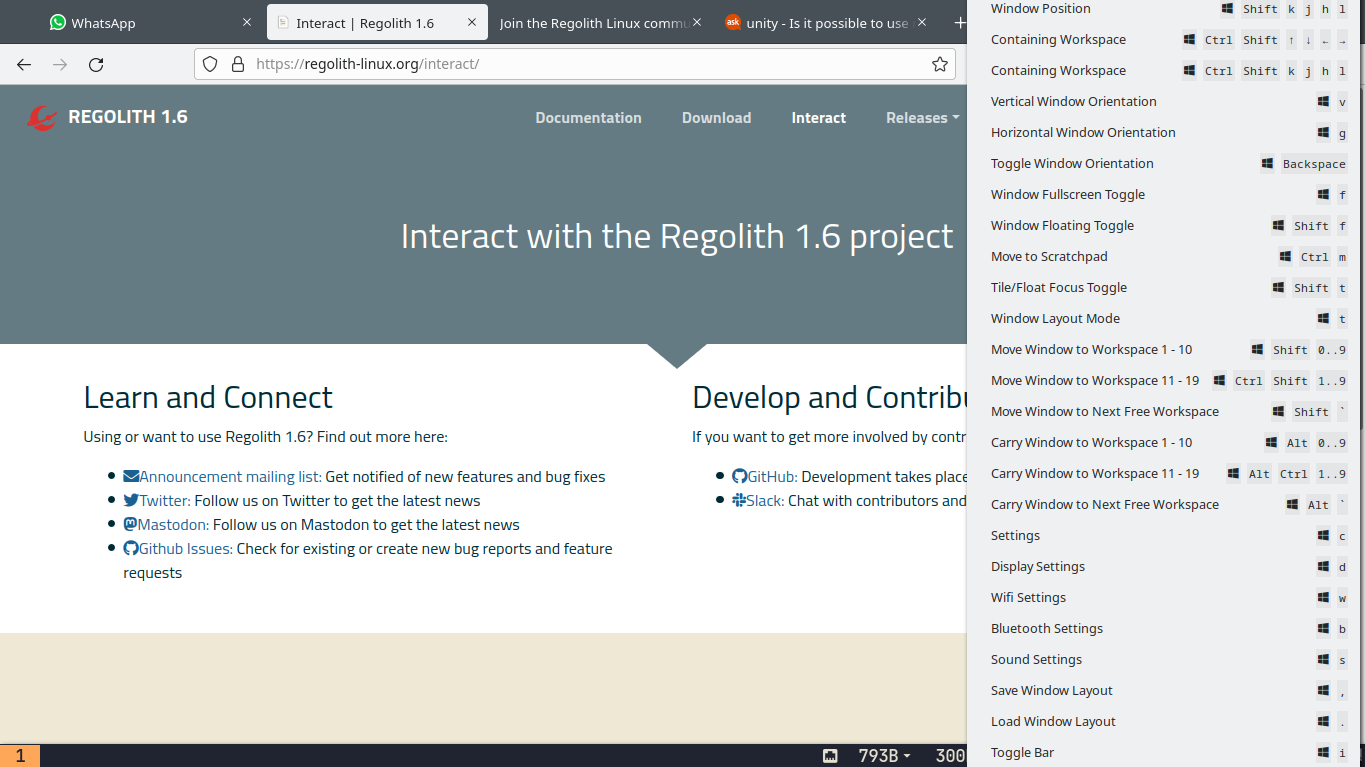
Task: Click the Super key icon in the Settings row
Action: (x=1323, y=536)
